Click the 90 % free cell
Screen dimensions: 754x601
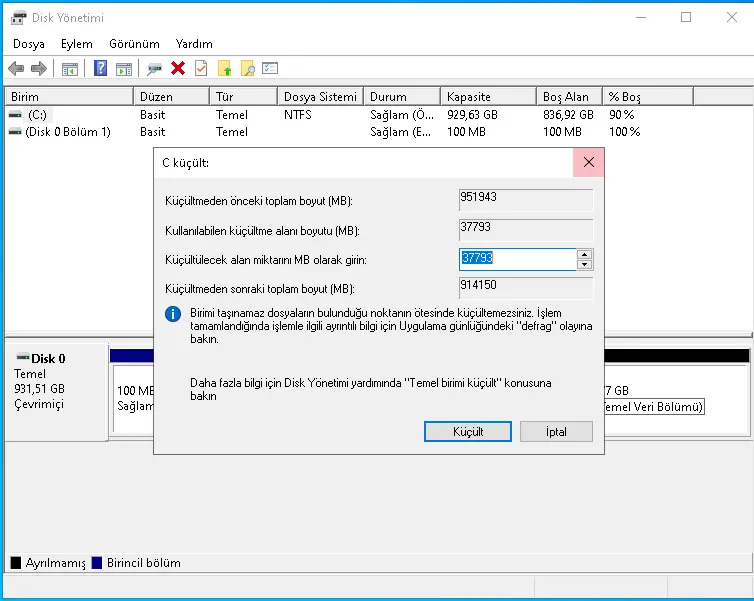(622, 115)
